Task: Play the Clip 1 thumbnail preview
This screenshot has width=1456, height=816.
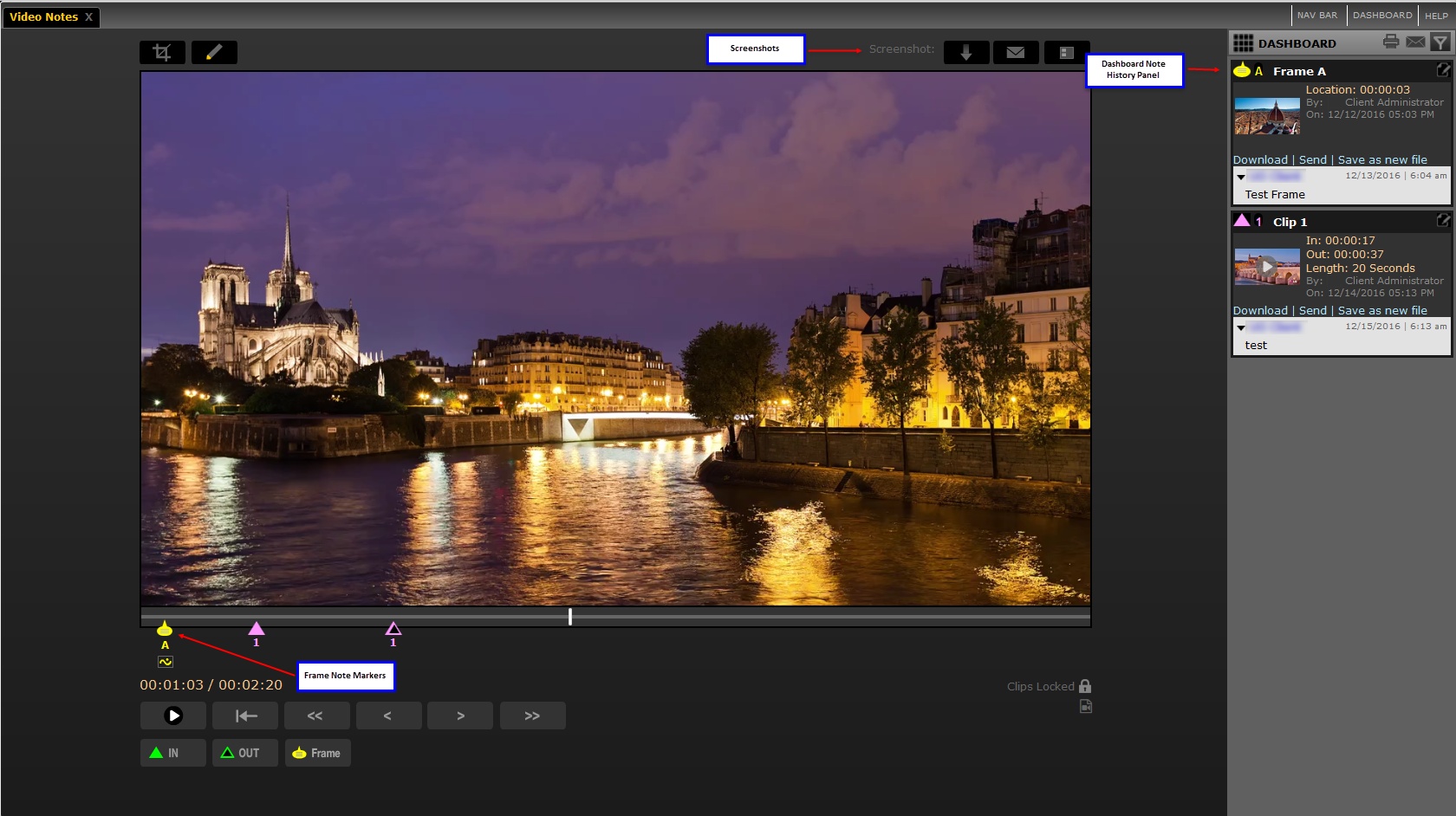Action: [x=1267, y=267]
